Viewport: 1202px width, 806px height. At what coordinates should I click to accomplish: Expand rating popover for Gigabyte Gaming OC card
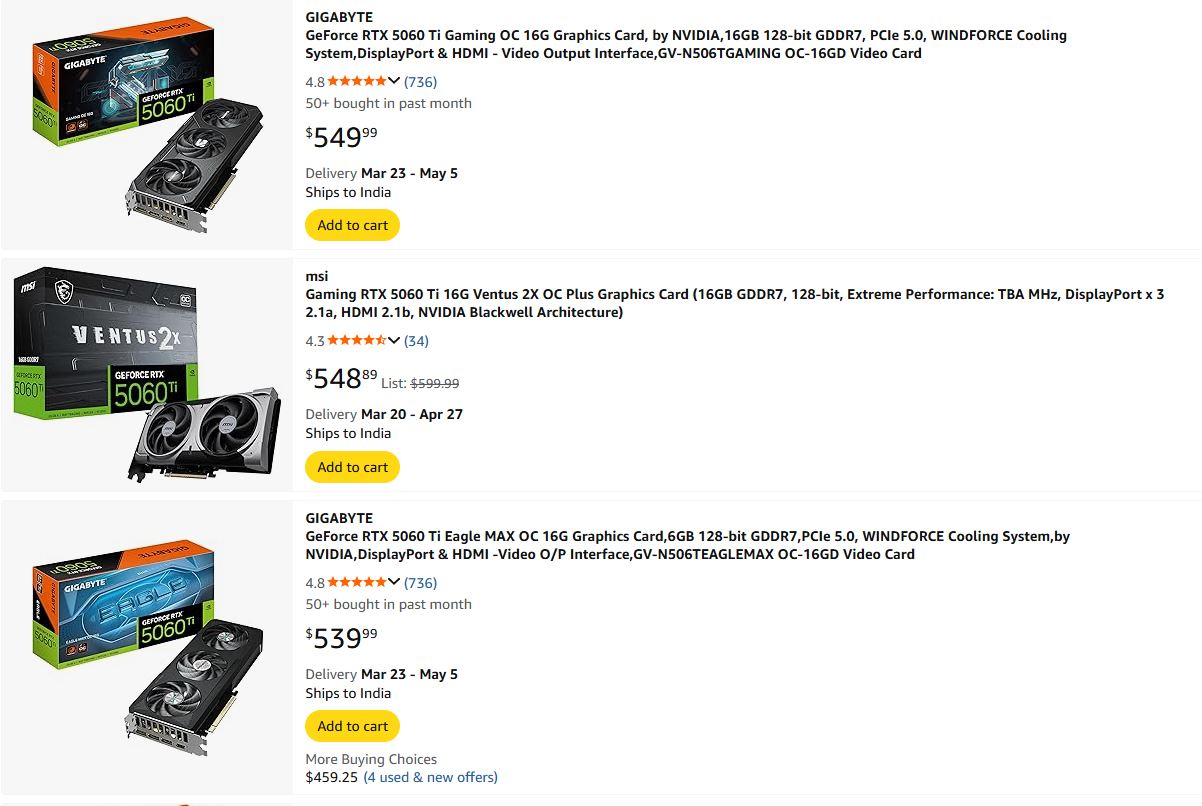tap(394, 82)
